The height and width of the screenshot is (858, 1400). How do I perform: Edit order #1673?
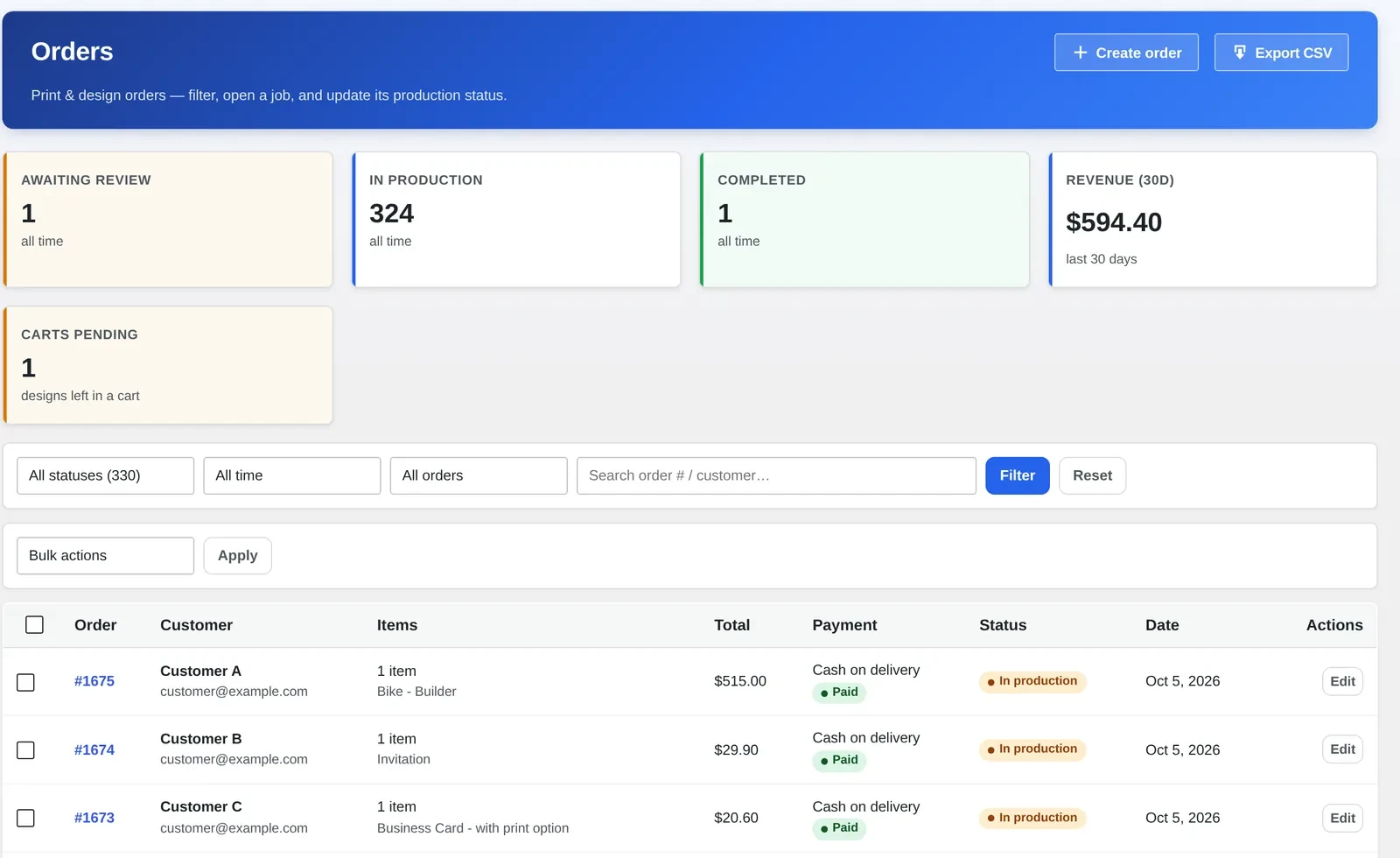click(x=1342, y=818)
